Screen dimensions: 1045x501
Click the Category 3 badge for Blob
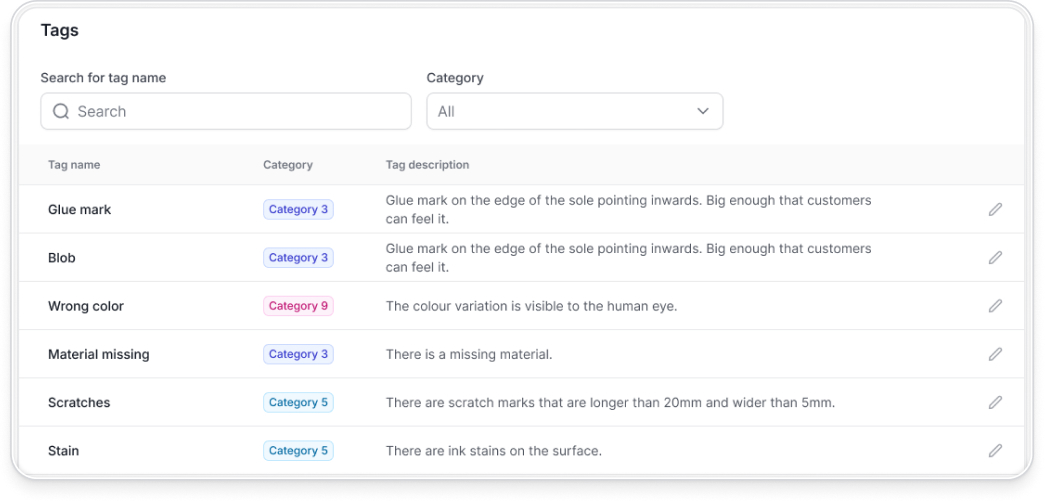[298, 258]
